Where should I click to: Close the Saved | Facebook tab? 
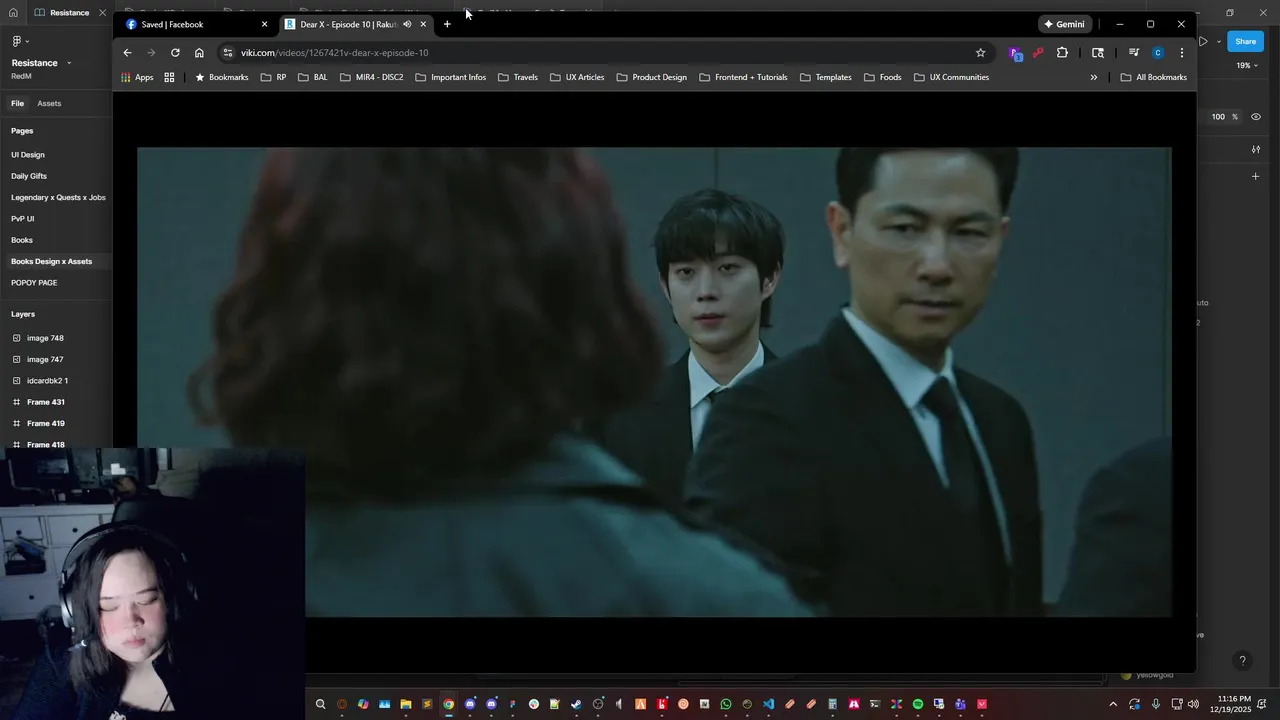(264, 24)
